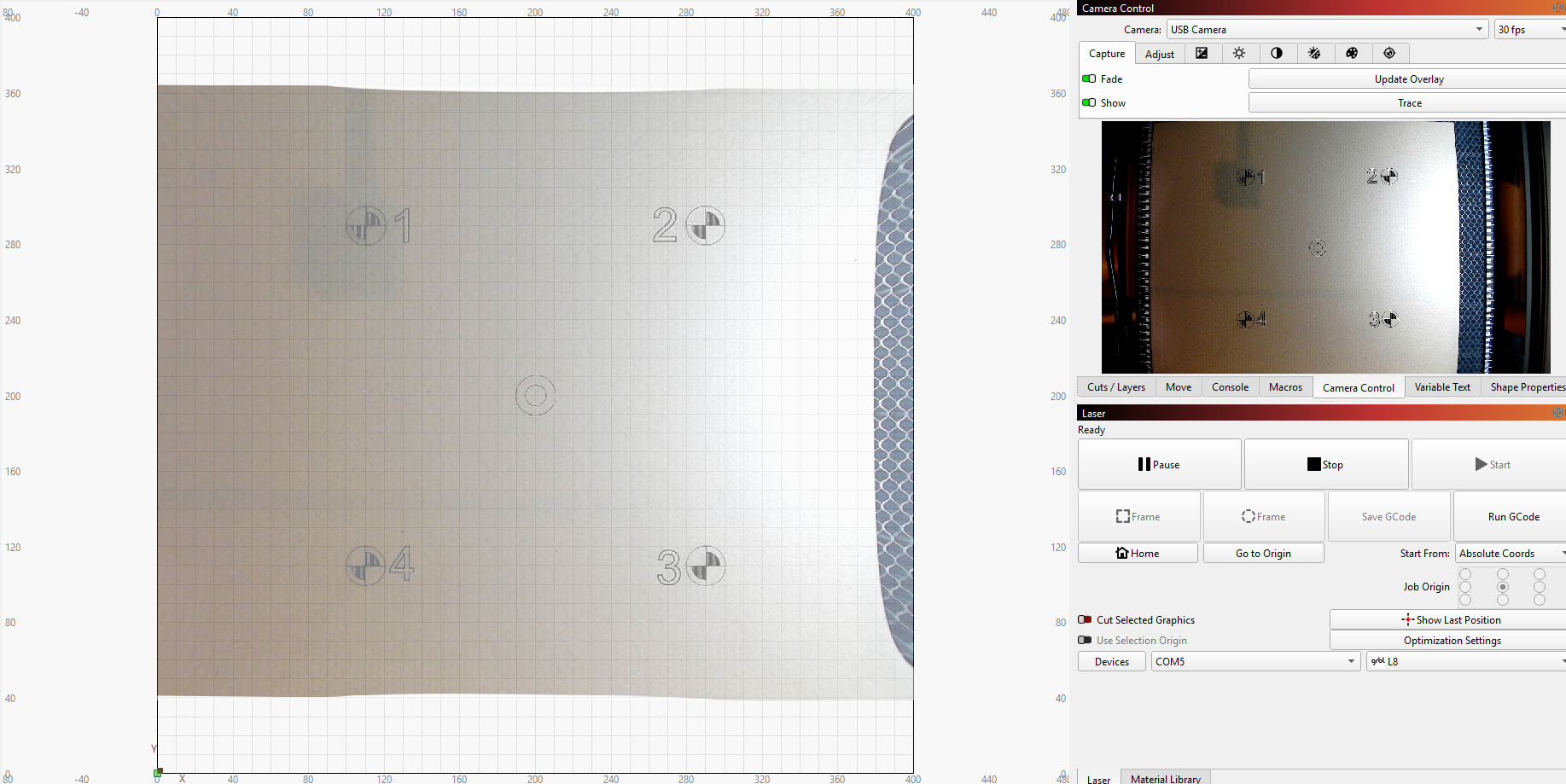Screen dimensions: 1566x784
Task: Select the center Job Origin radio button
Action: click(x=1503, y=587)
